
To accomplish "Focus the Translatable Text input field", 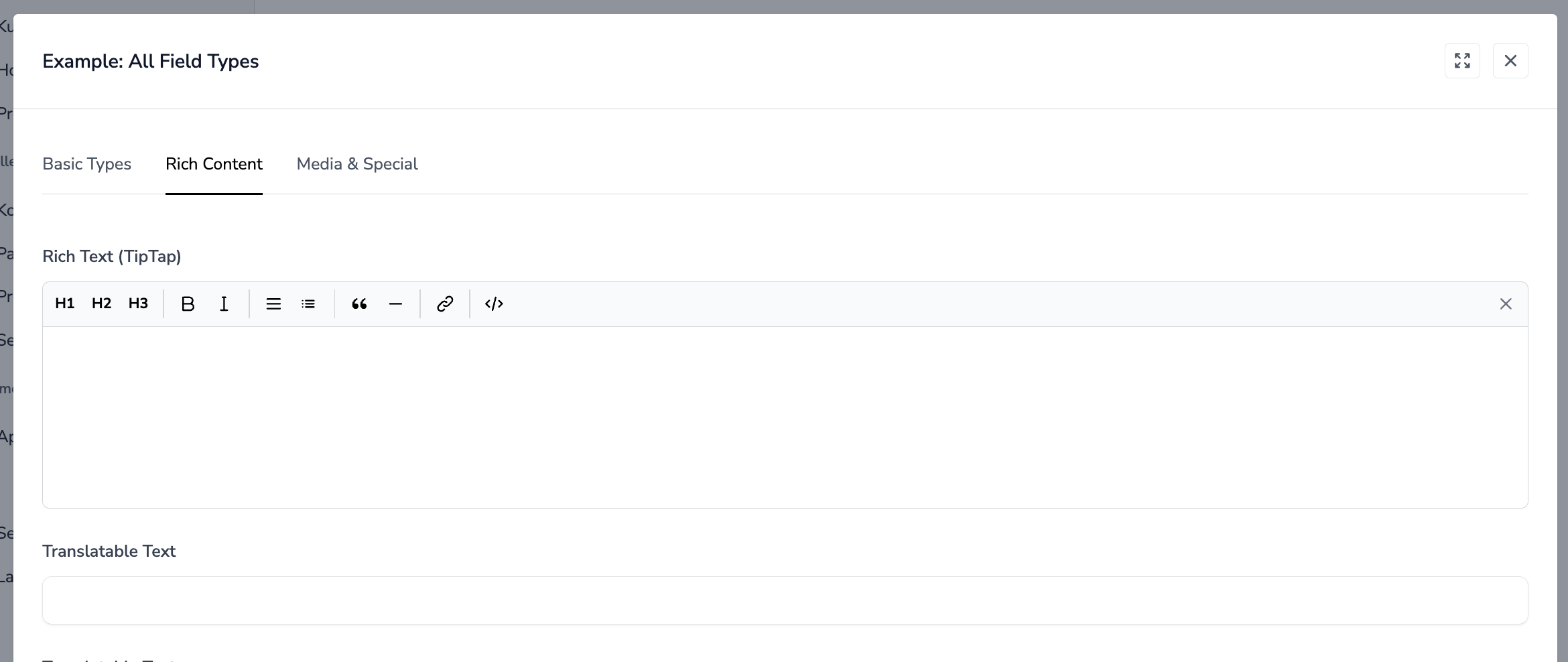I will (x=785, y=600).
